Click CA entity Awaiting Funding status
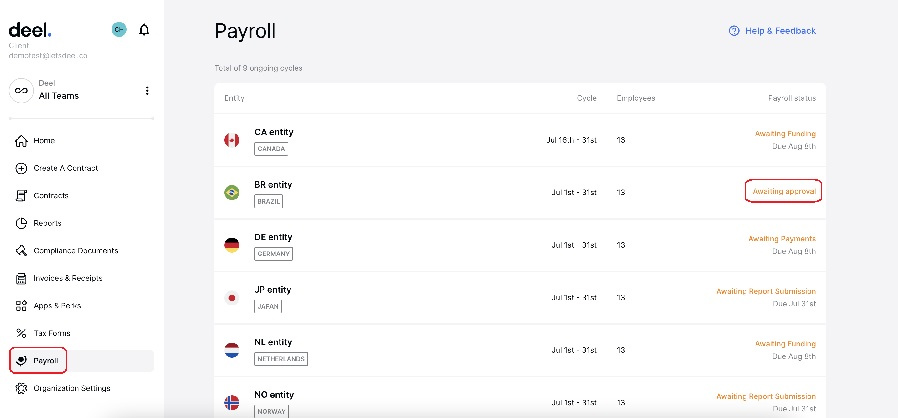The width and height of the screenshot is (898, 418). click(x=785, y=134)
